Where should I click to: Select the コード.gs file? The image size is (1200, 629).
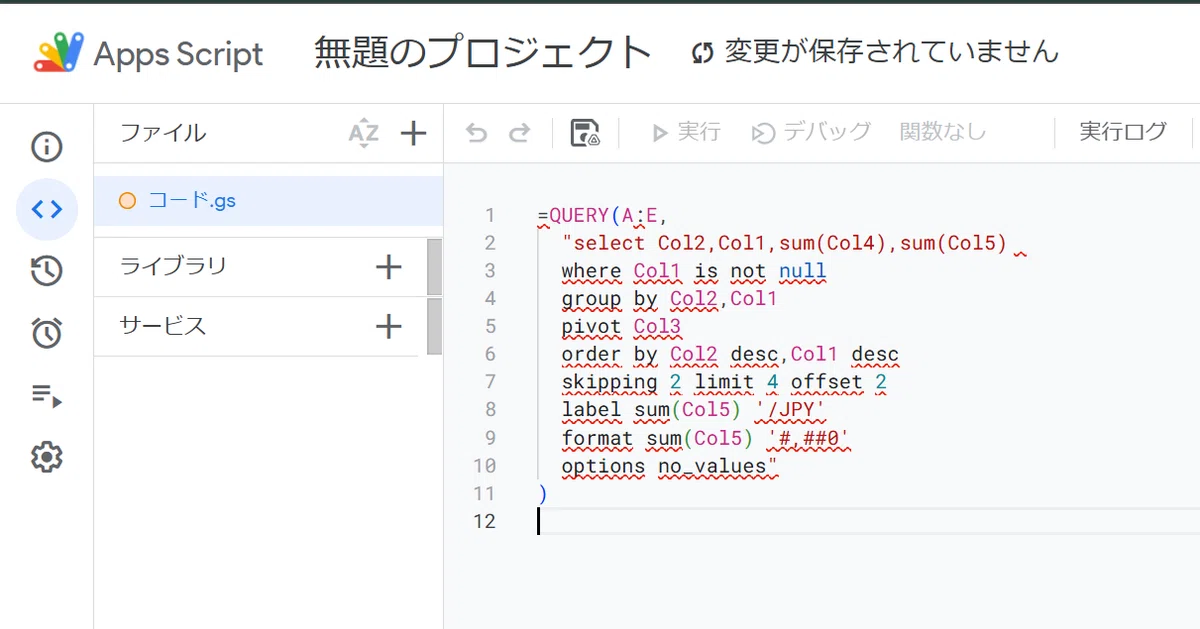[x=268, y=200]
